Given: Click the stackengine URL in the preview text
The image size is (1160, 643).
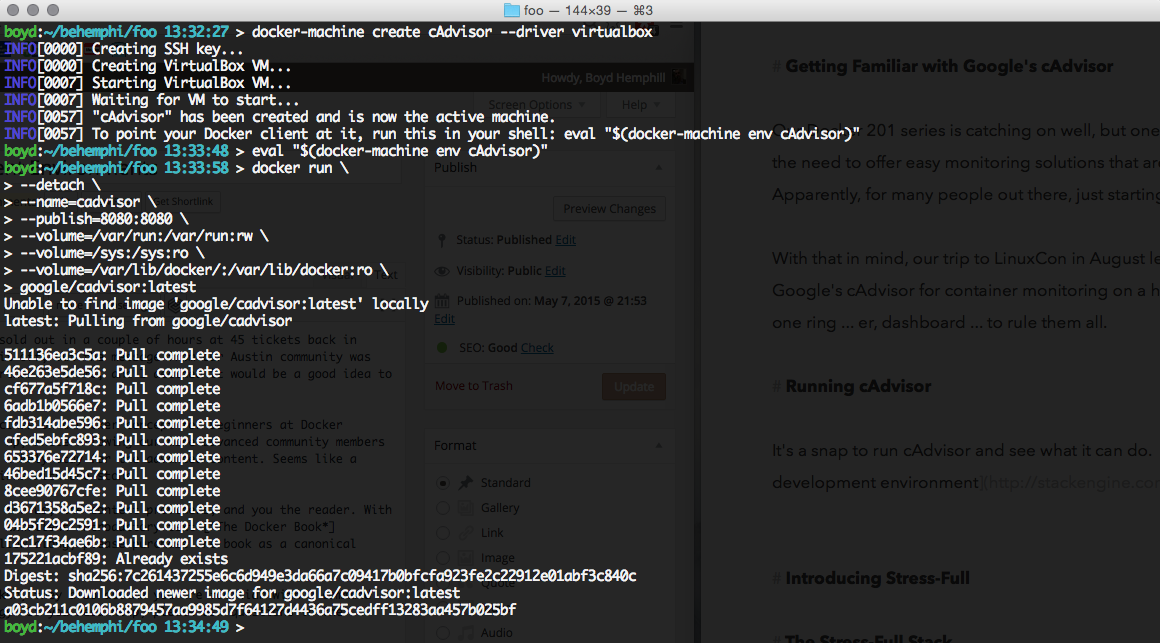Looking at the screenshot, I should [1073, 482].
